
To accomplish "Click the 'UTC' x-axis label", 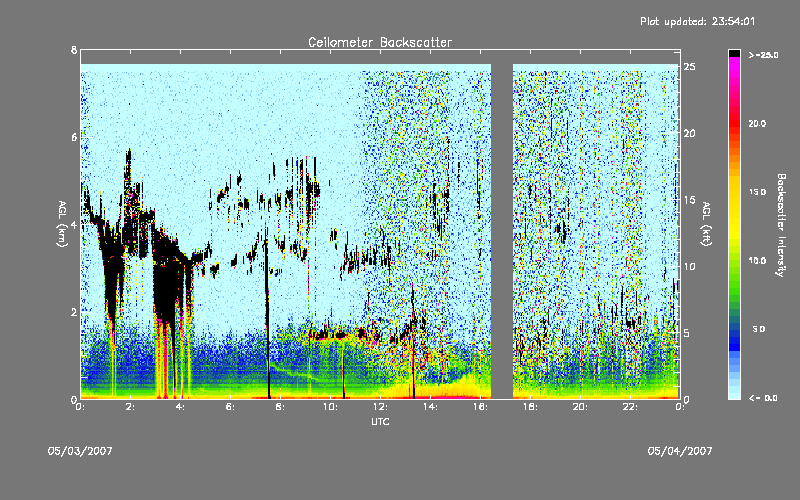I will click(380, 421).
